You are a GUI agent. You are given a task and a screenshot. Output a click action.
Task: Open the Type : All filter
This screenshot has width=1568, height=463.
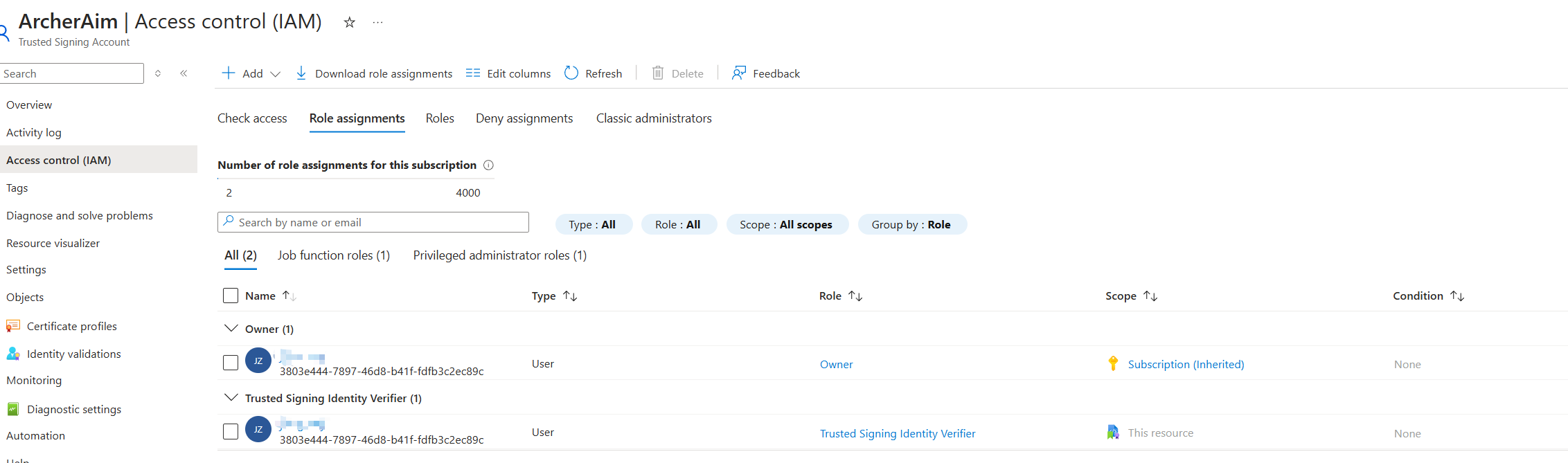coord(594,224)
